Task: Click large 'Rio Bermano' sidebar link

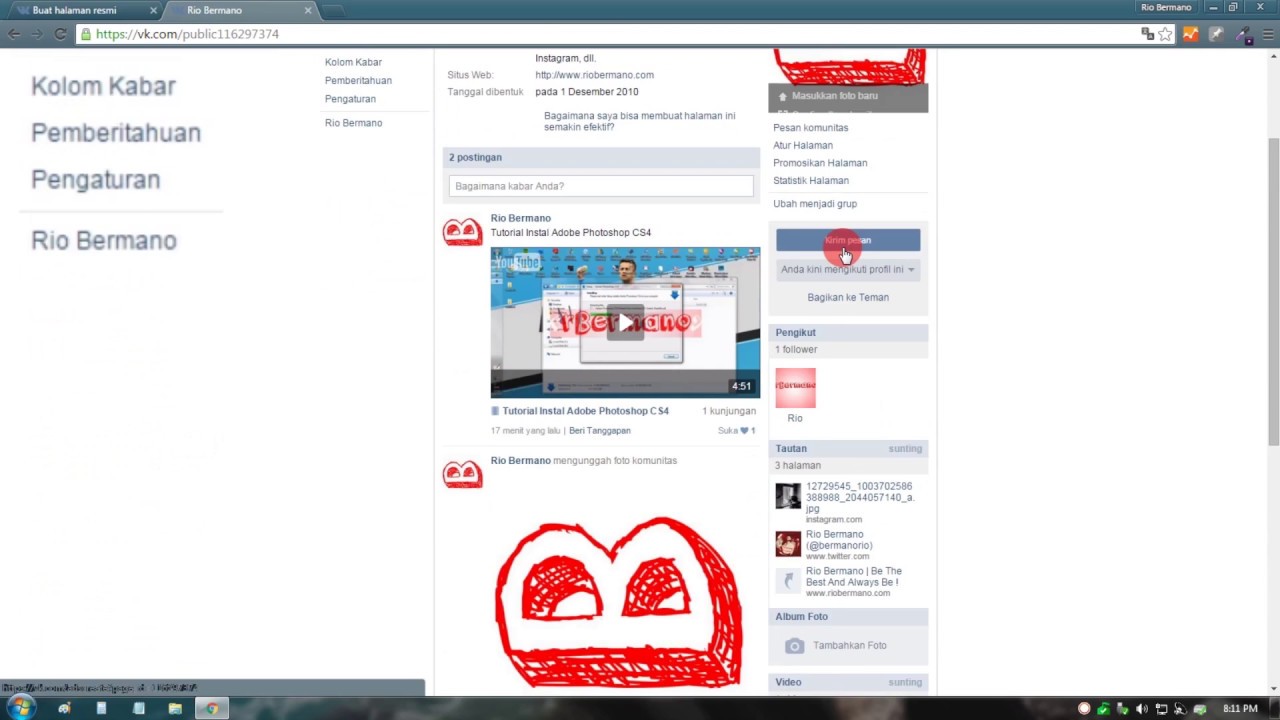Action: coord(104,240)
